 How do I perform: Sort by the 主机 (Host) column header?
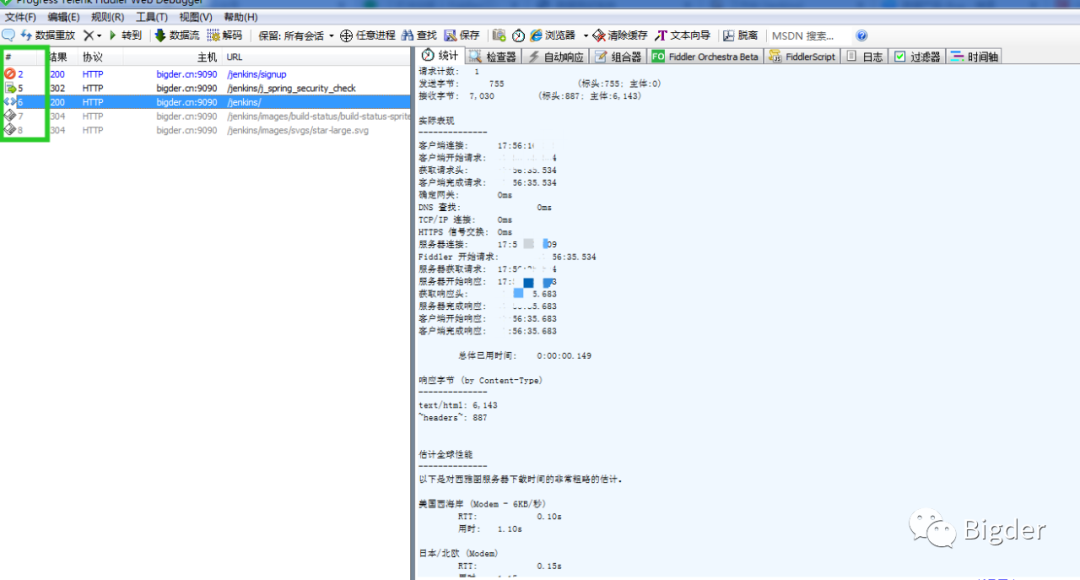(x=207, y=57)
